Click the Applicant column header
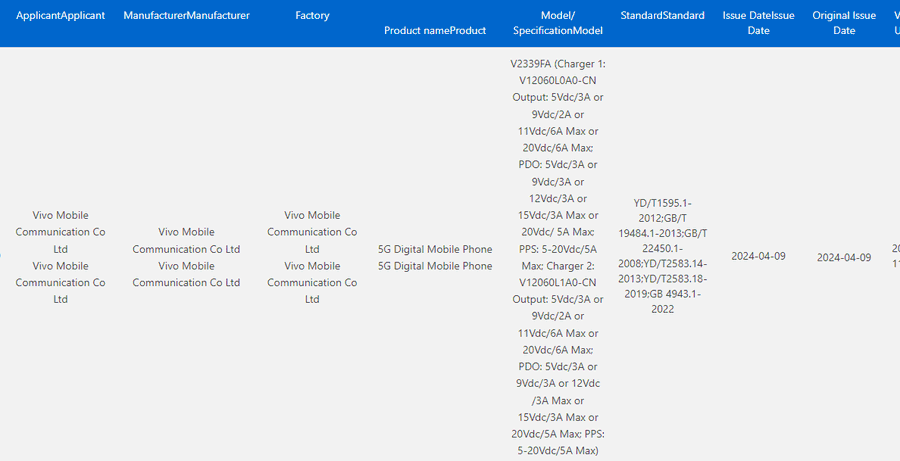 tap(60, 16)
